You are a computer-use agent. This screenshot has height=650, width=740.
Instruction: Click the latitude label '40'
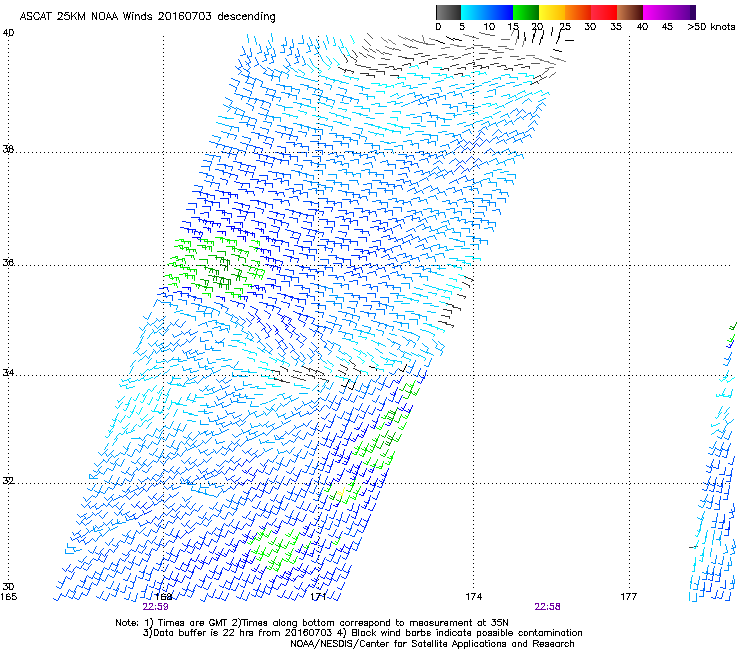8,33
